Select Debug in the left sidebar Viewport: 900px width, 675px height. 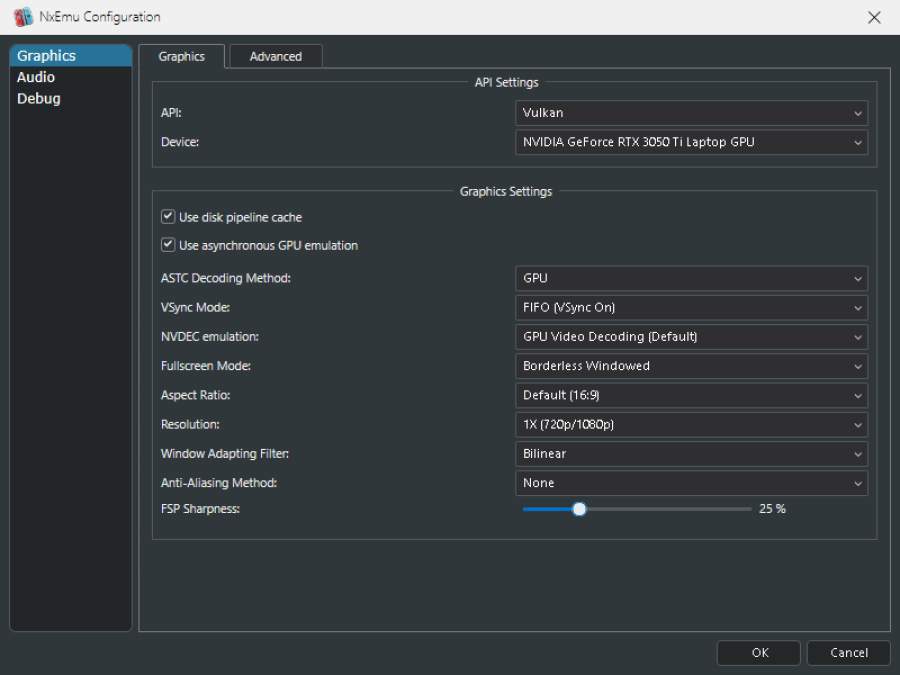point(71,98)
